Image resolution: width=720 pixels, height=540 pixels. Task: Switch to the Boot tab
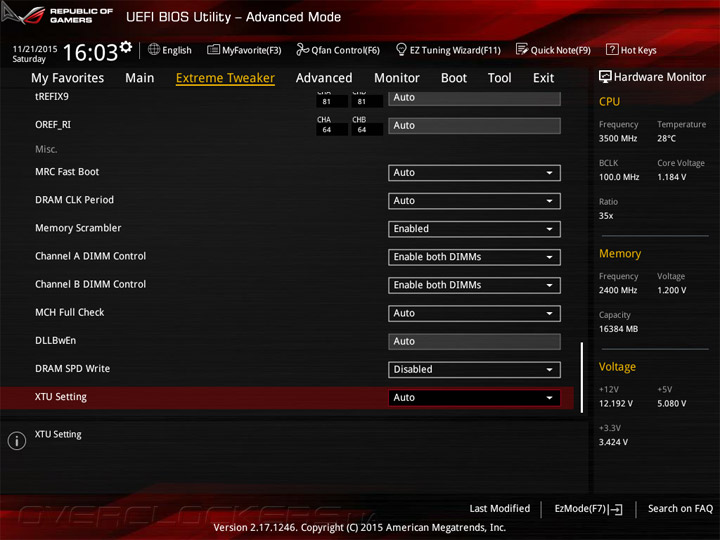coord(454,78)
